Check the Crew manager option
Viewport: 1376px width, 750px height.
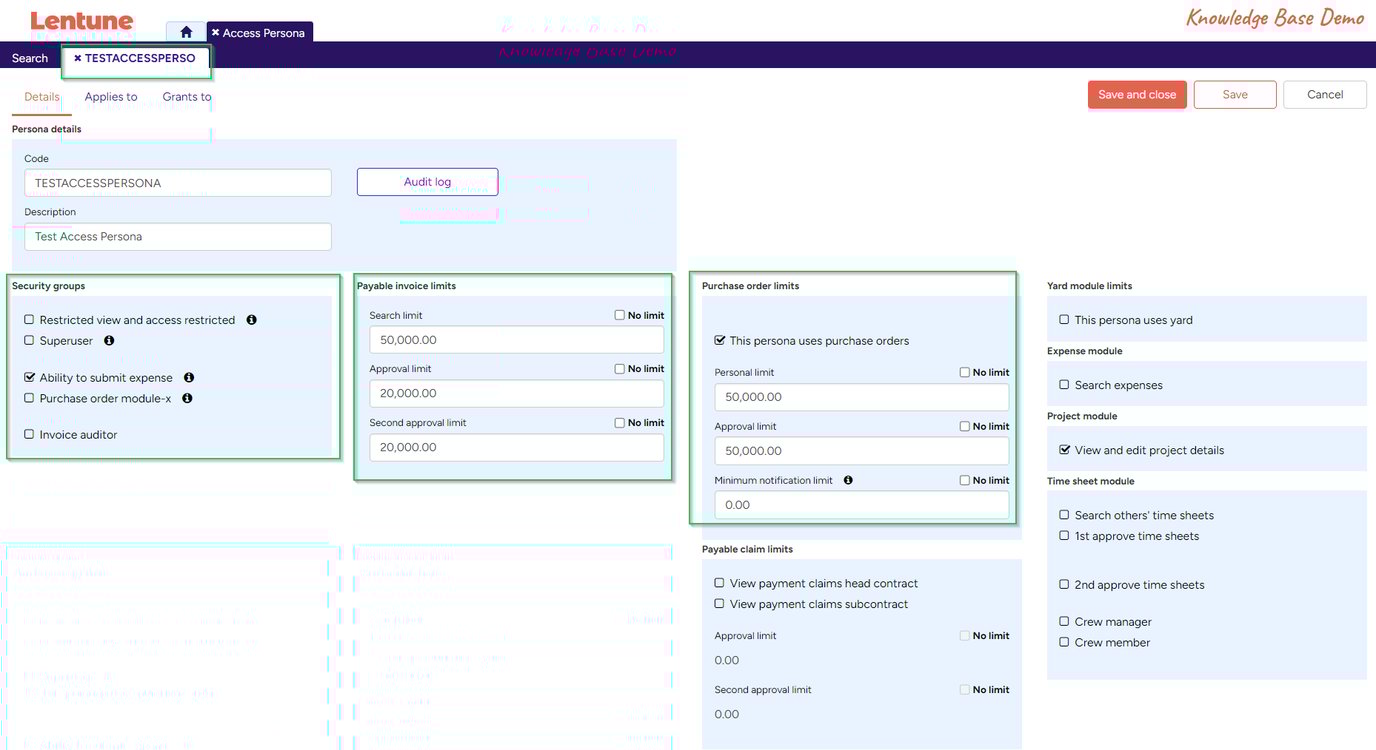pyautogui.click(x=1065, y=622)
